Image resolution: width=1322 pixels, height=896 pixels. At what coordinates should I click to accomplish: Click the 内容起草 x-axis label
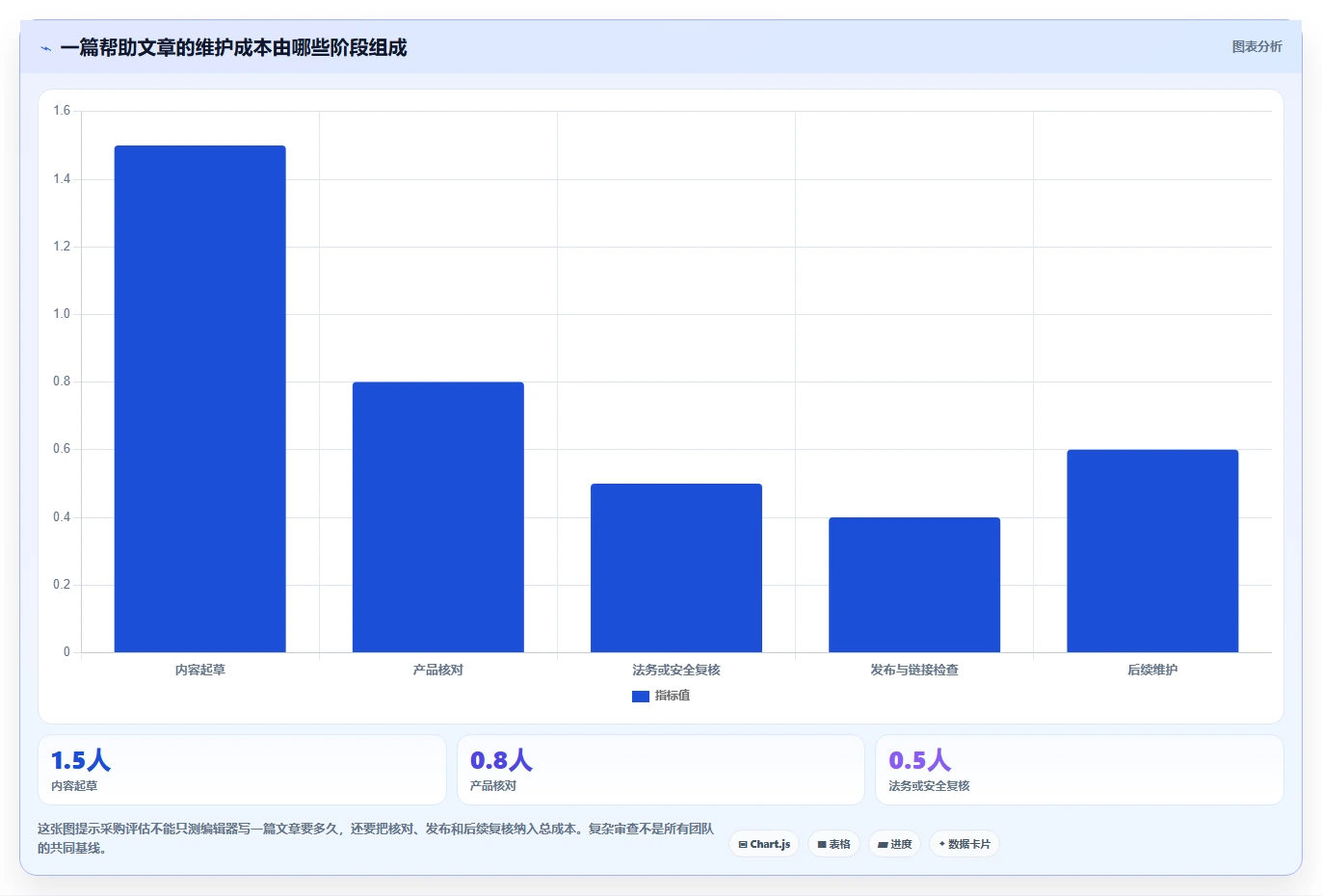[x=200, y=670]
